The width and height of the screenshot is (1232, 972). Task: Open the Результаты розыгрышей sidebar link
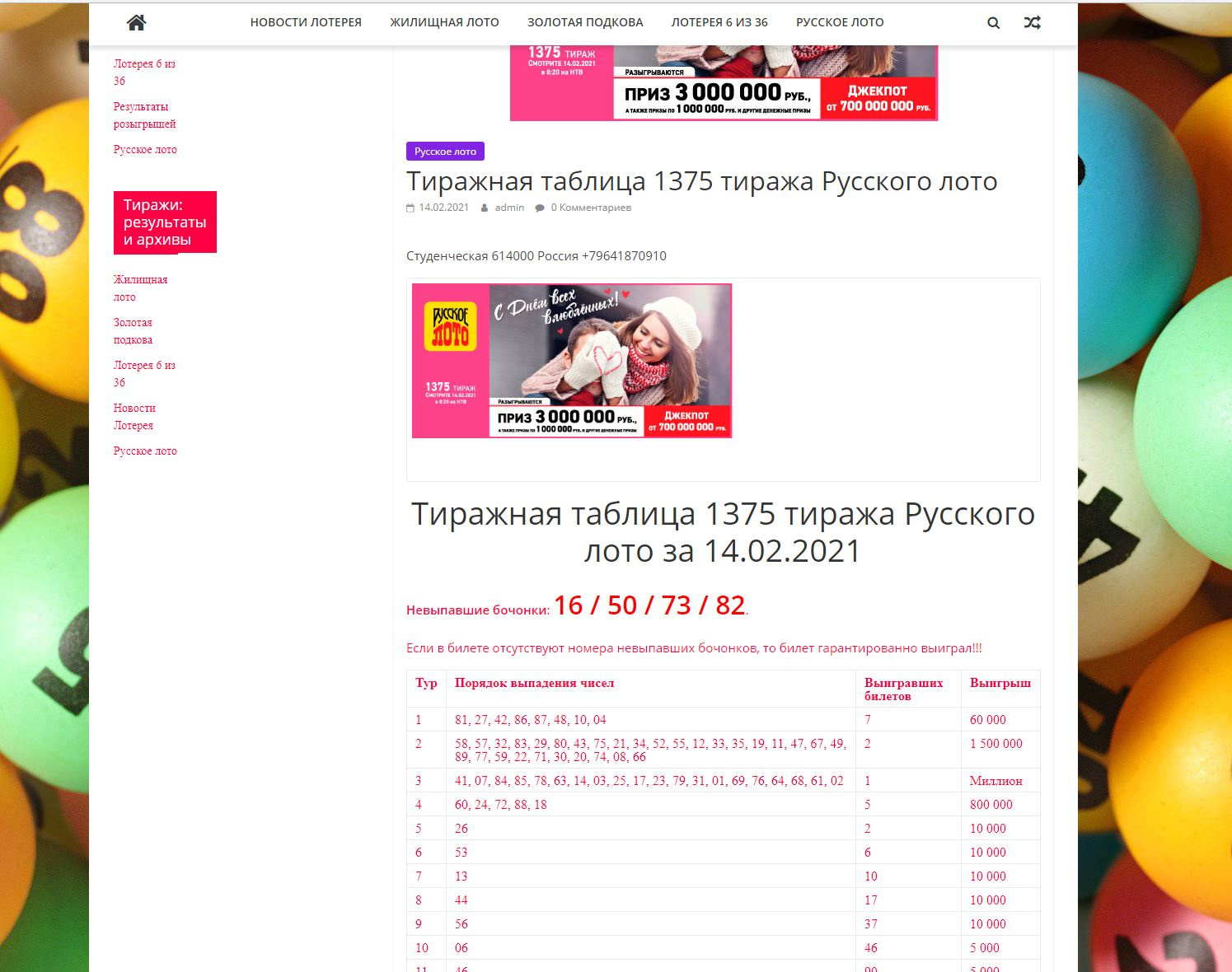144,115
